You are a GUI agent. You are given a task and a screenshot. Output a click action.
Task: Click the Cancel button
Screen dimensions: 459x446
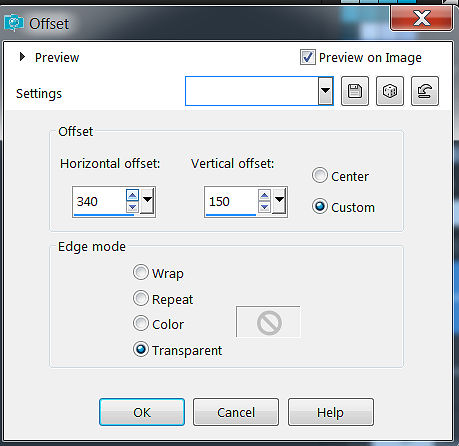[236, 412]
